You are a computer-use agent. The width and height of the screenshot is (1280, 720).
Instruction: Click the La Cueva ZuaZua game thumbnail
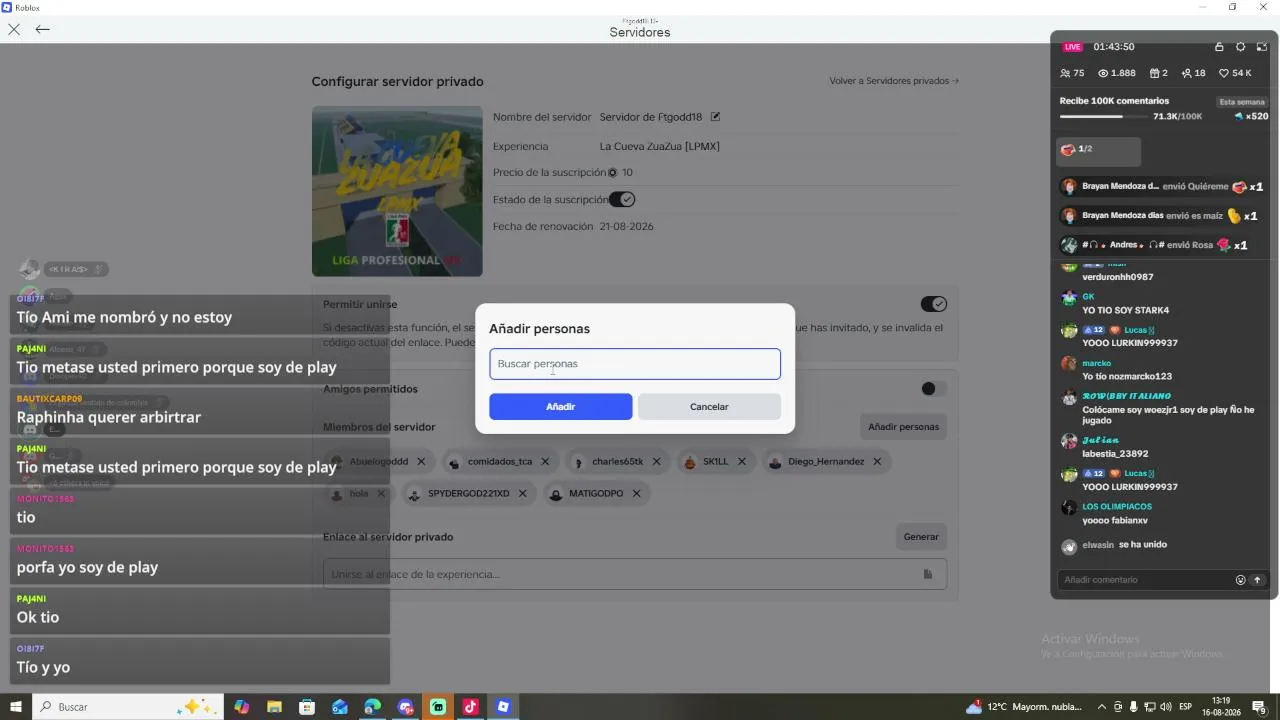397,191
